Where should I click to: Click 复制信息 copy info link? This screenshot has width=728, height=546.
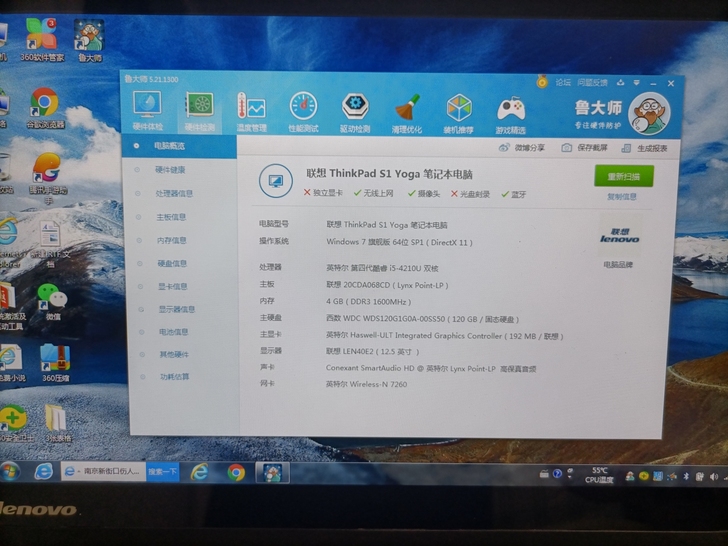(622, 196)
